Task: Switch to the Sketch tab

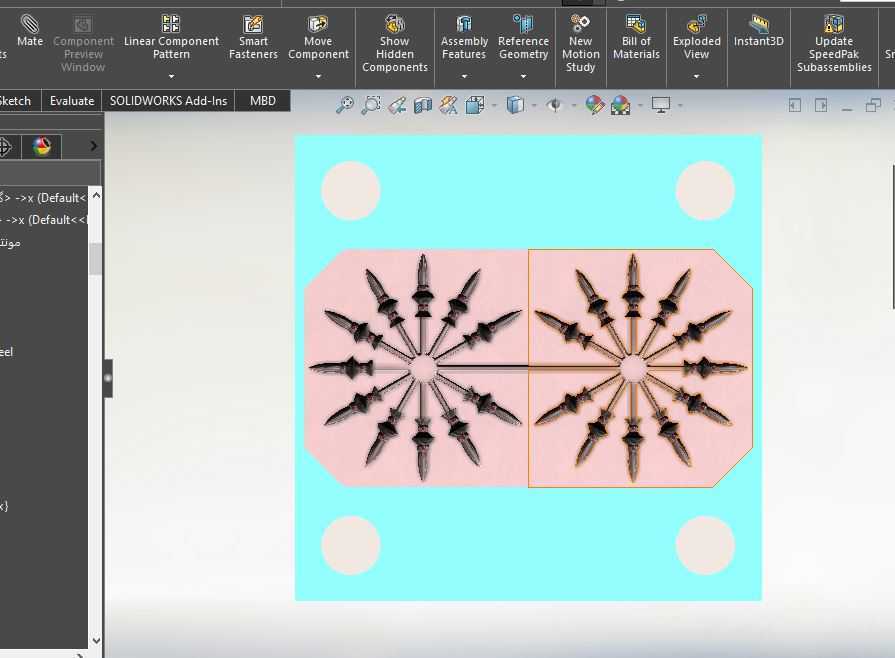Action: click(x=16, y=101)
